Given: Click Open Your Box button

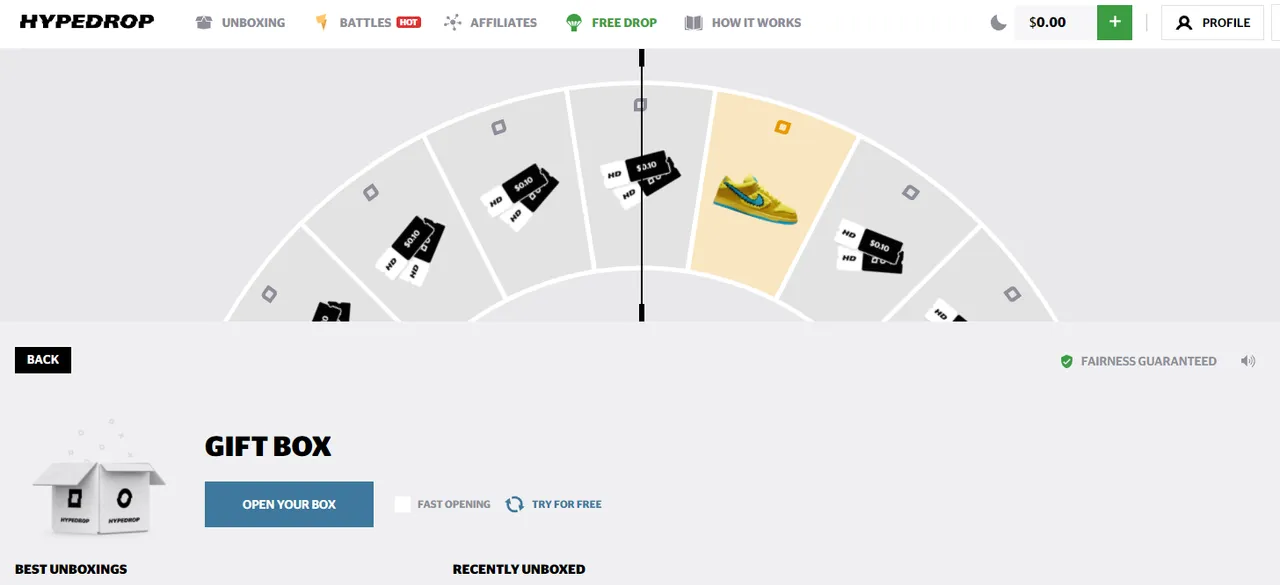Looking at the screenshot, I should pos(289,504).
